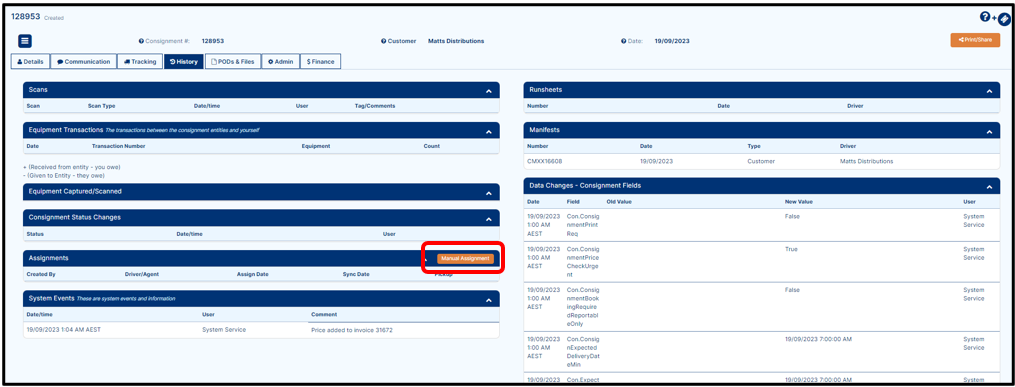Click the info icon beside Consignment #
This screenshot has width=1015, height=387.
140,41
